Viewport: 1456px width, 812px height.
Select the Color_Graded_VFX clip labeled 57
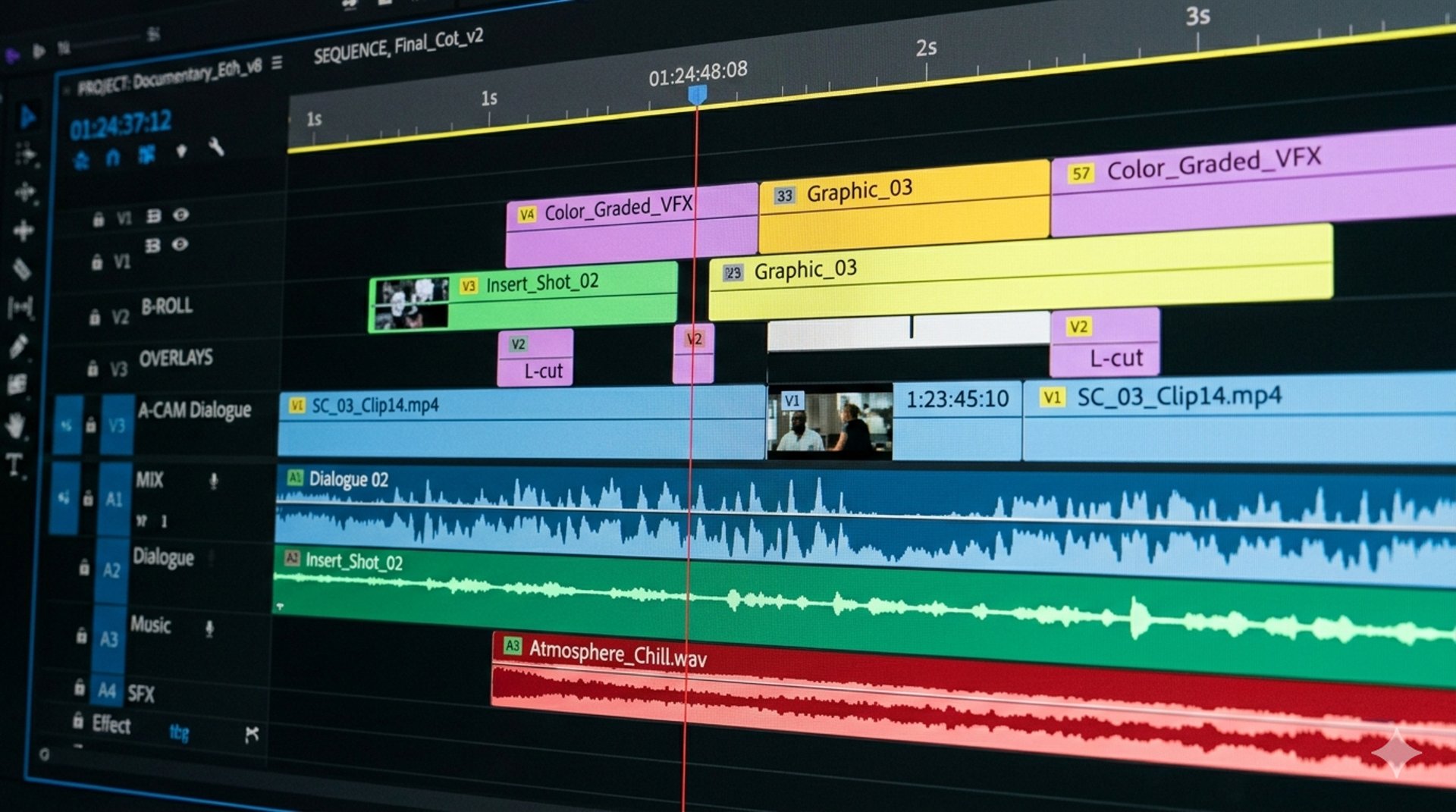1254,182
